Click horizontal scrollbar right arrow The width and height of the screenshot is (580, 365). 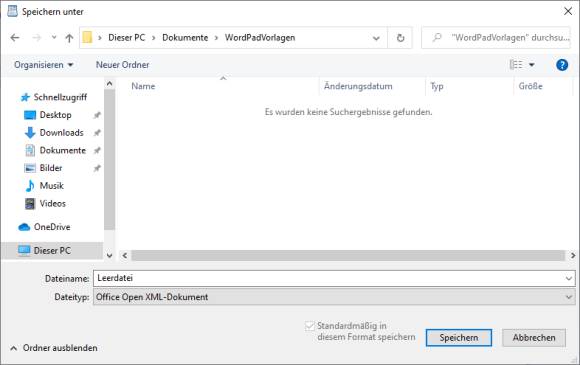point(573,255)
